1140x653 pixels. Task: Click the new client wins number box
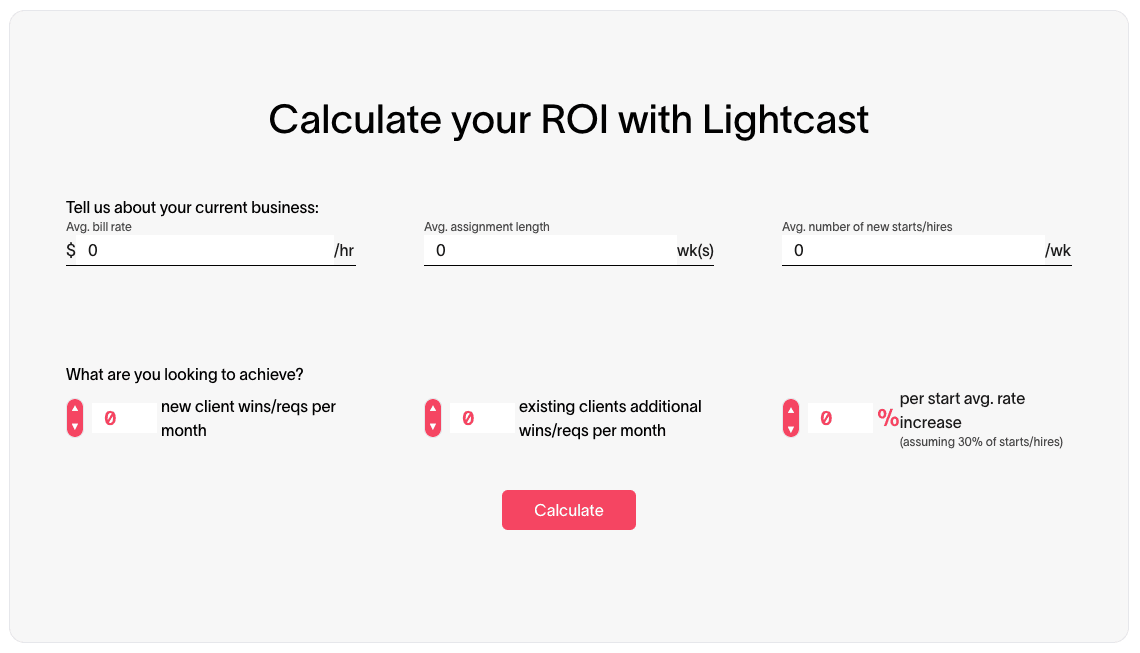pyautogui.click(x=124, y=418)
